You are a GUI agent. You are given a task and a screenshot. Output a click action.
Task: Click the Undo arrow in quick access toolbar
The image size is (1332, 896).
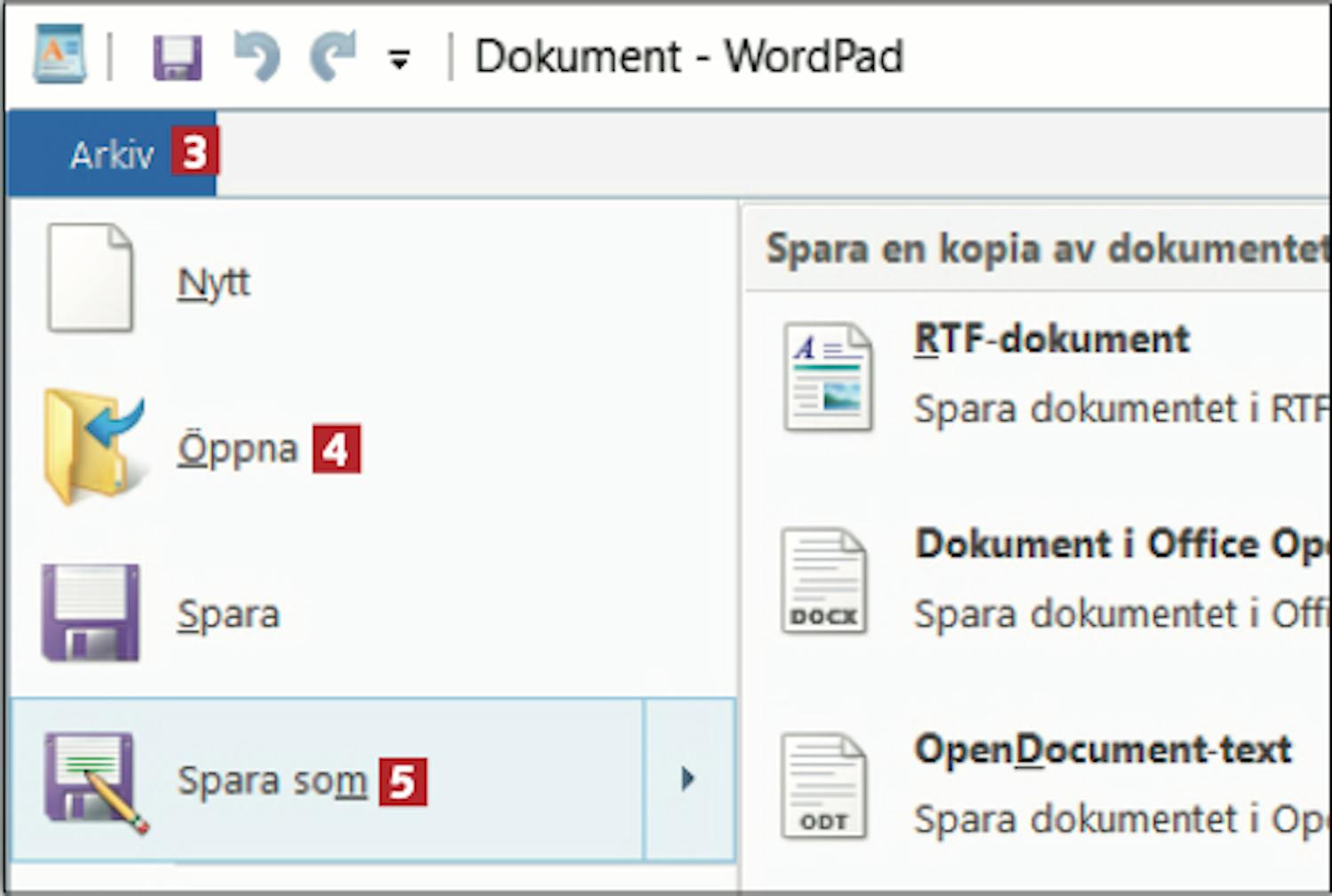[257, 56]
